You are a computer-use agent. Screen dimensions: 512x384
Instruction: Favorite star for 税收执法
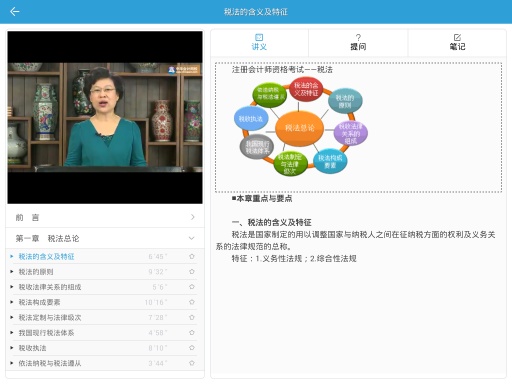coord(192,348)
